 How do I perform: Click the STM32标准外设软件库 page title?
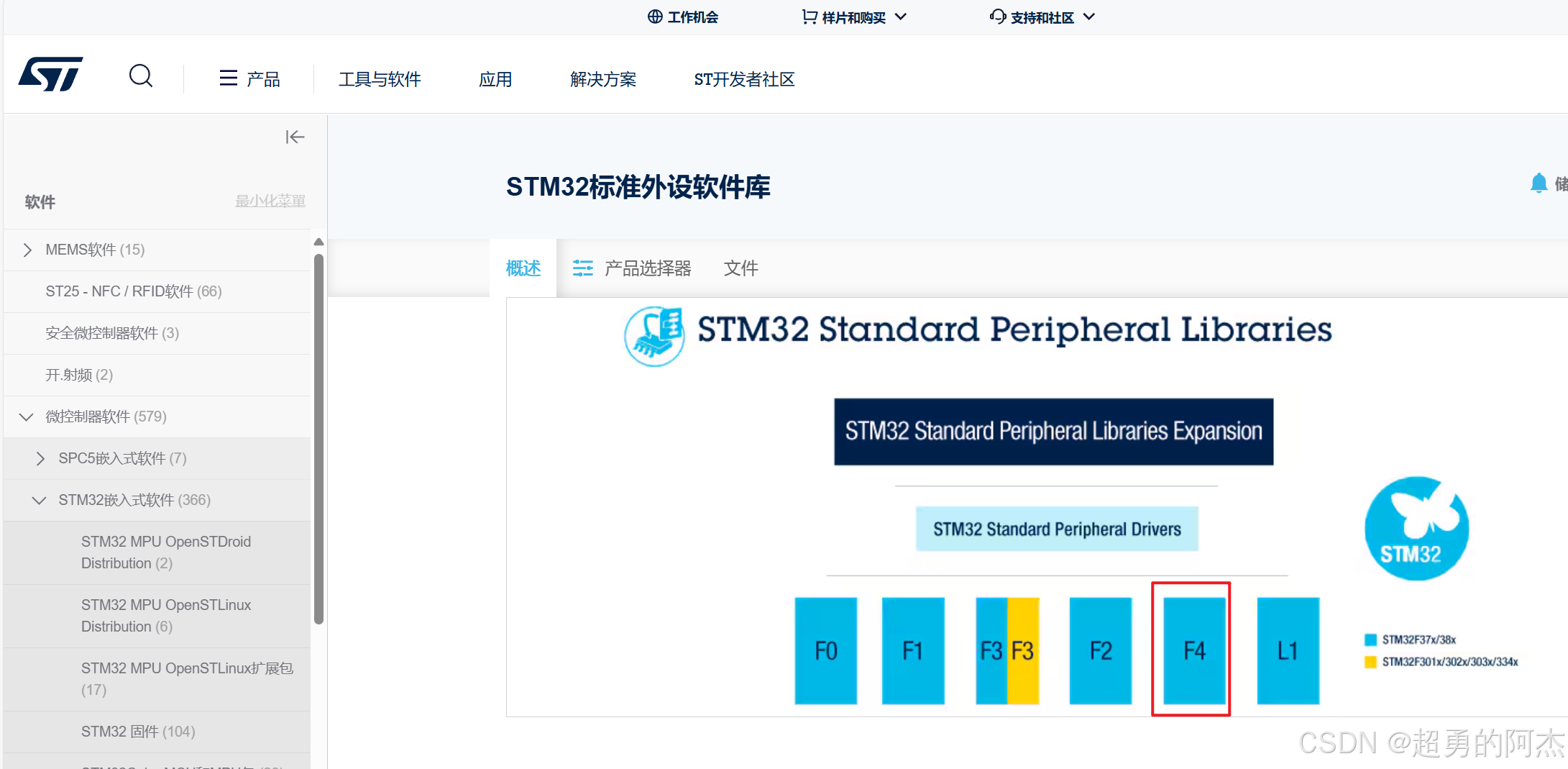(638, 187)
